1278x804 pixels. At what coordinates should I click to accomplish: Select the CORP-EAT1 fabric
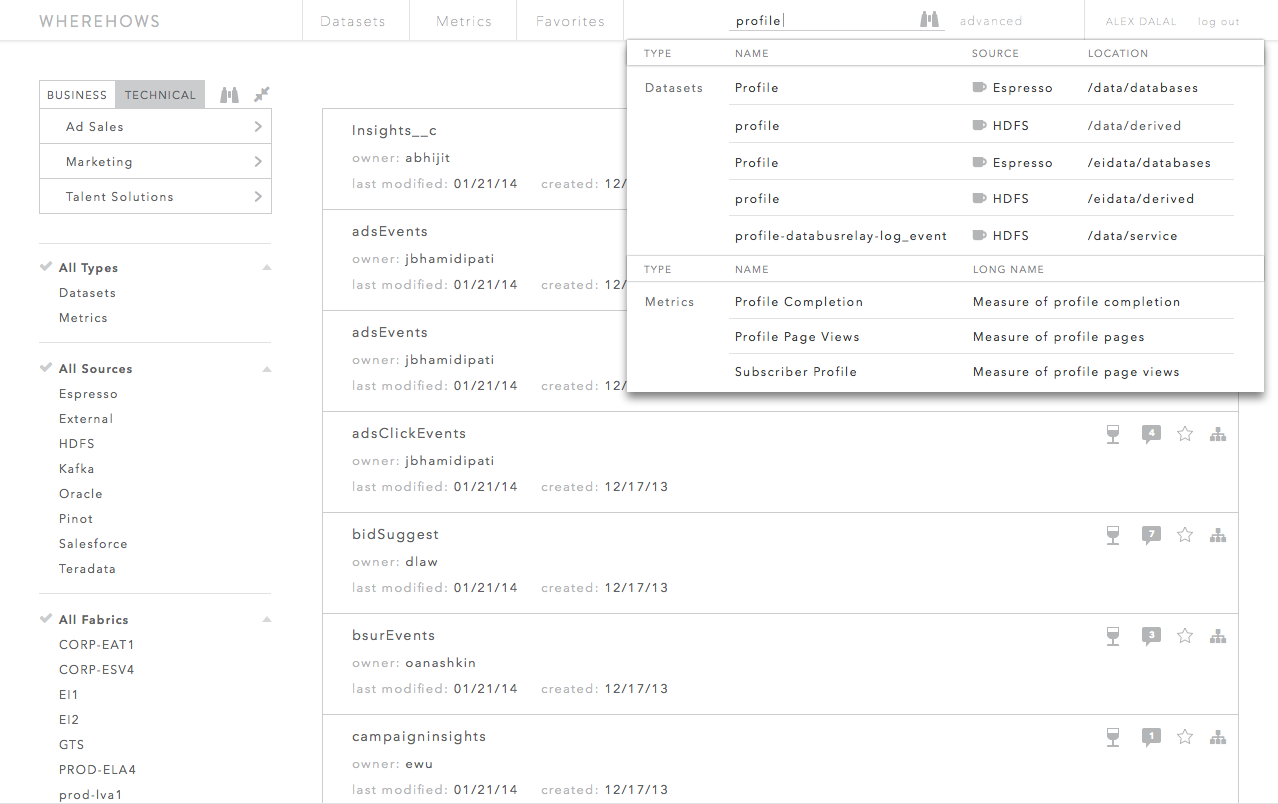point(96,645)
